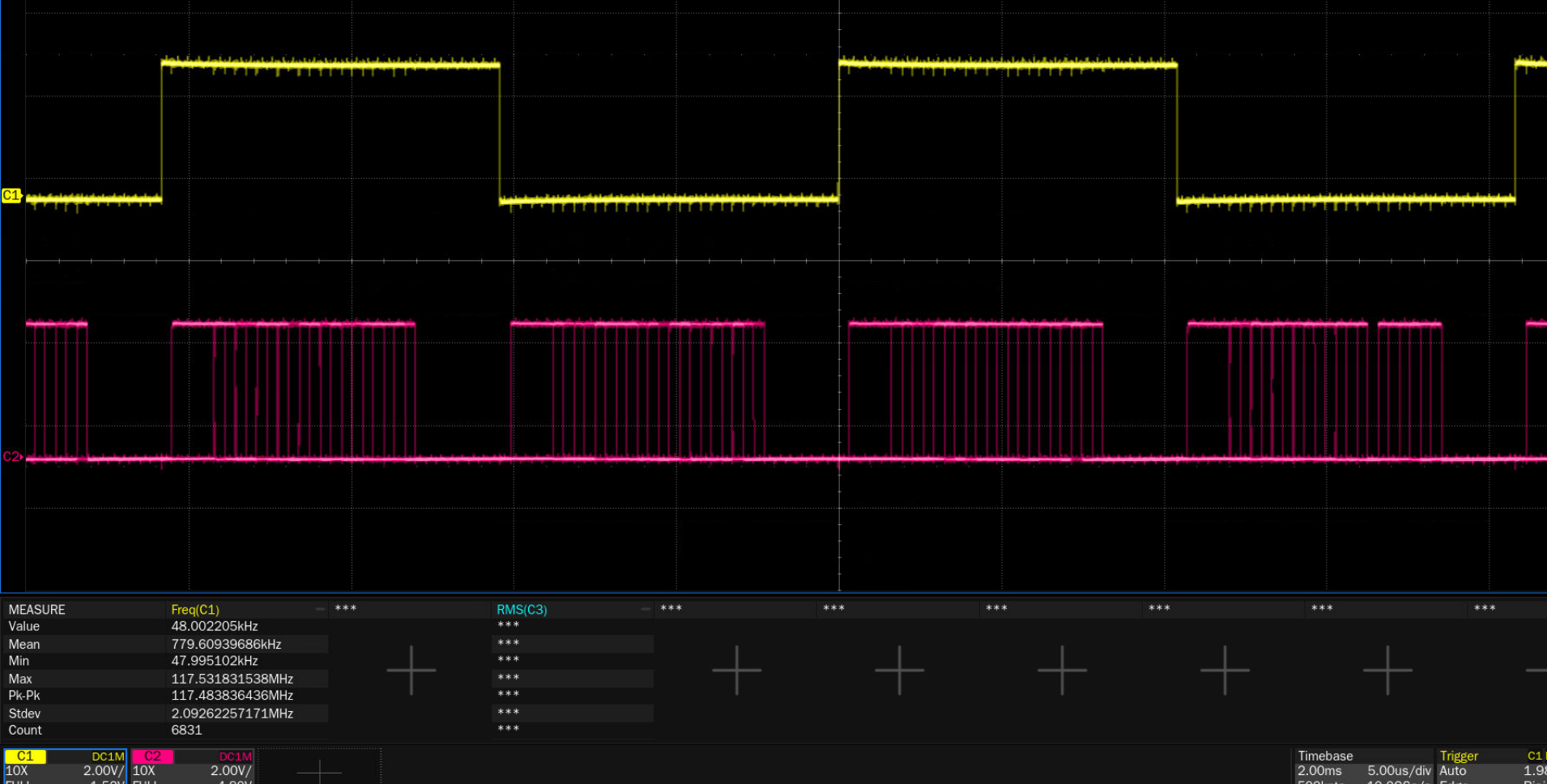
Task: Open the Timebase descriptor title
Action: pyautogui.click(x=1325, y=756)
